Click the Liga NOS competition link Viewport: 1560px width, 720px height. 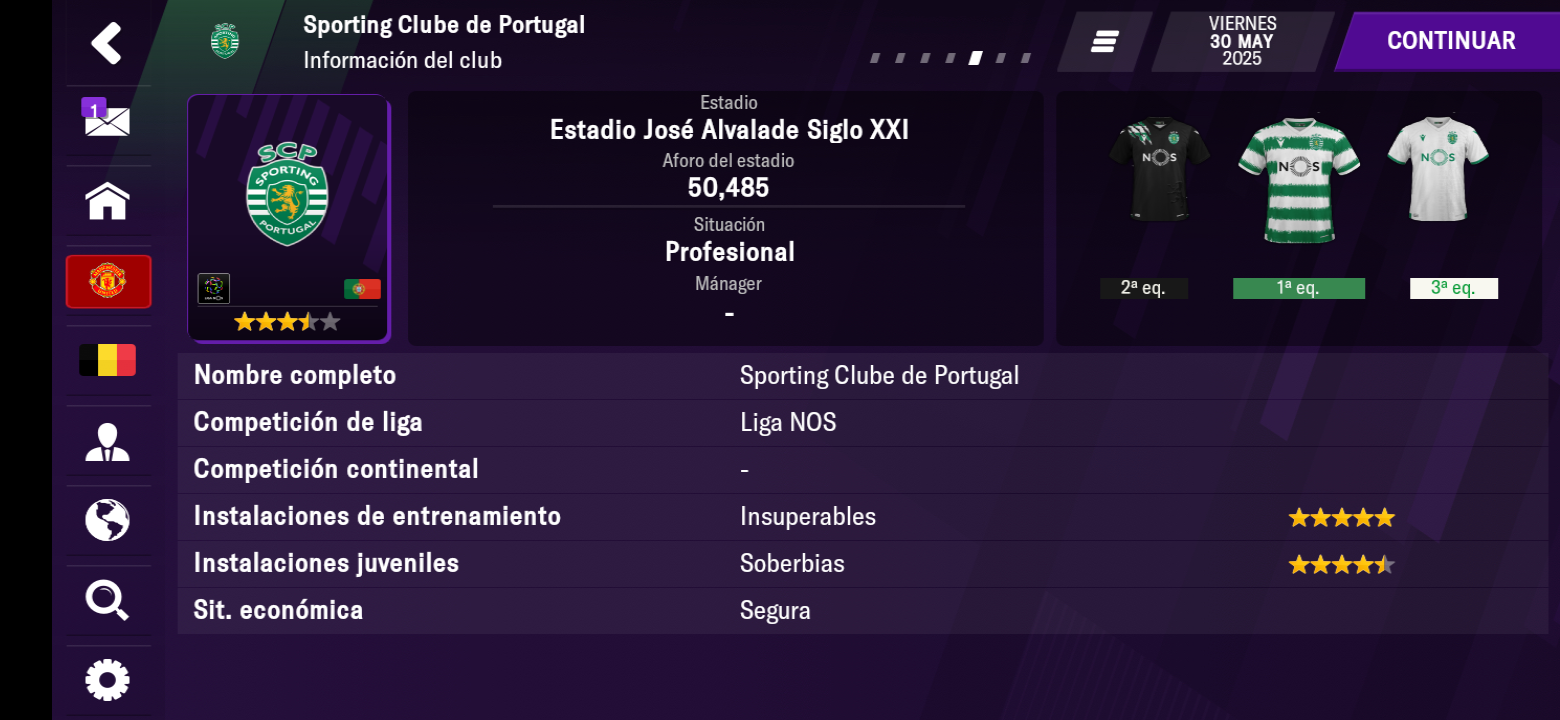[788, 423]
